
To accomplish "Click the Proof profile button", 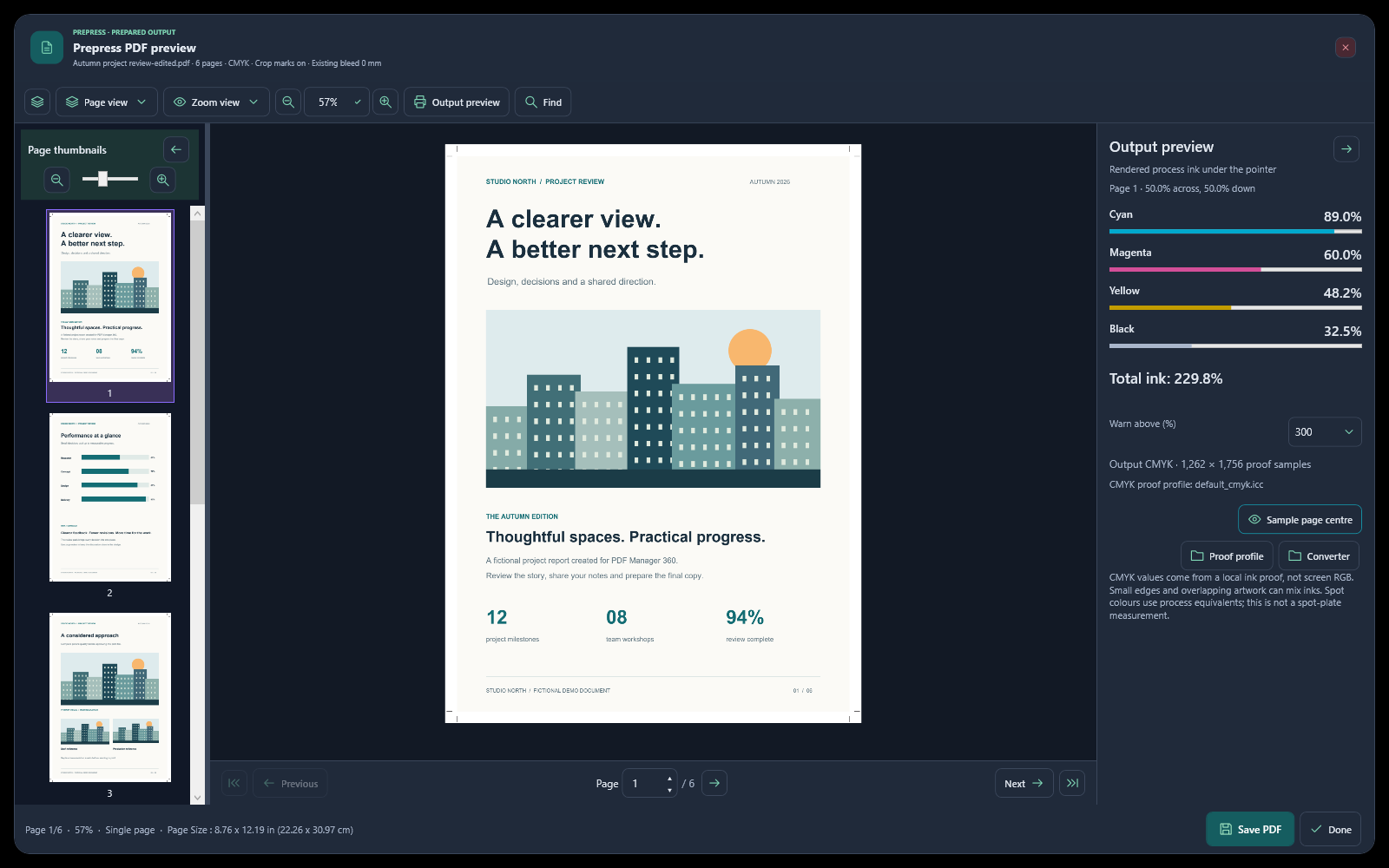I will pos(1227,556).
